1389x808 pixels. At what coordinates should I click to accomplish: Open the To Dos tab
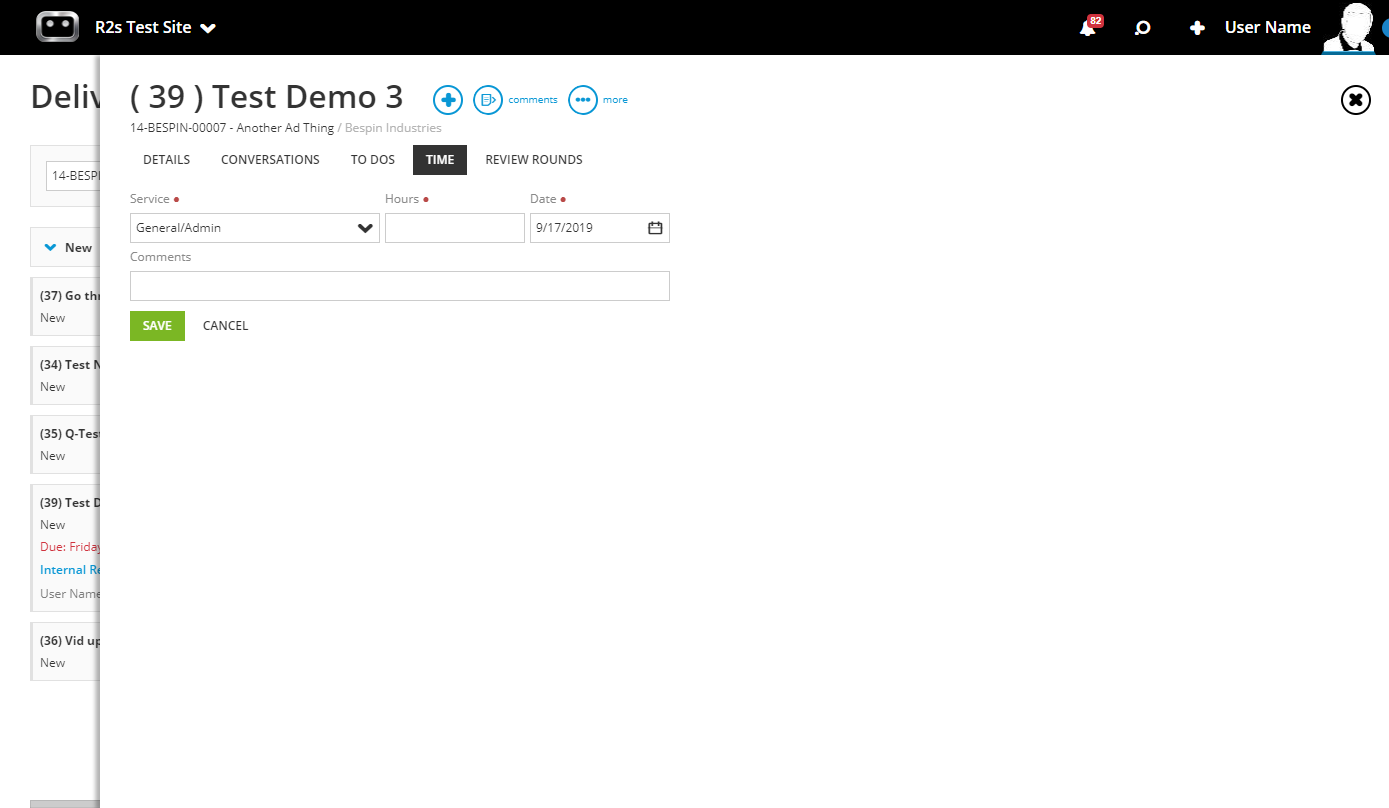pos(372,160)
